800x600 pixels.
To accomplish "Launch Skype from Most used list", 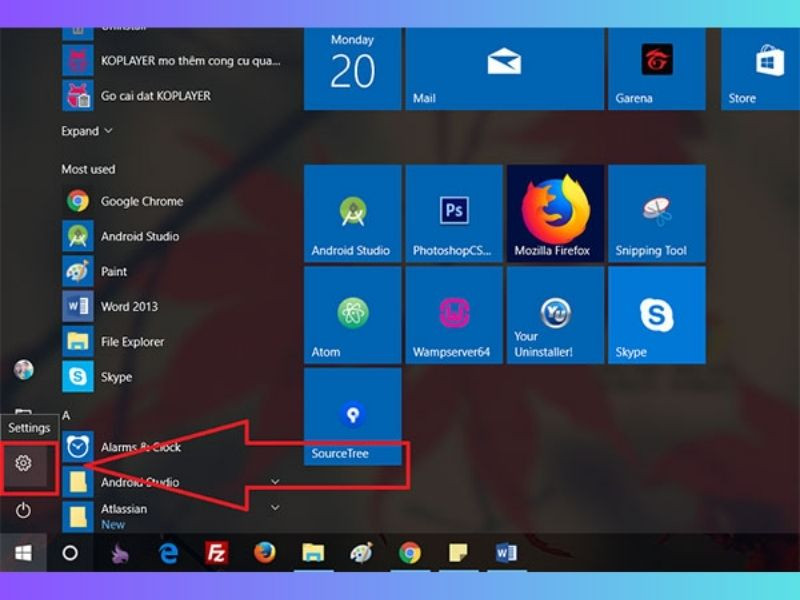I will 97,377.
